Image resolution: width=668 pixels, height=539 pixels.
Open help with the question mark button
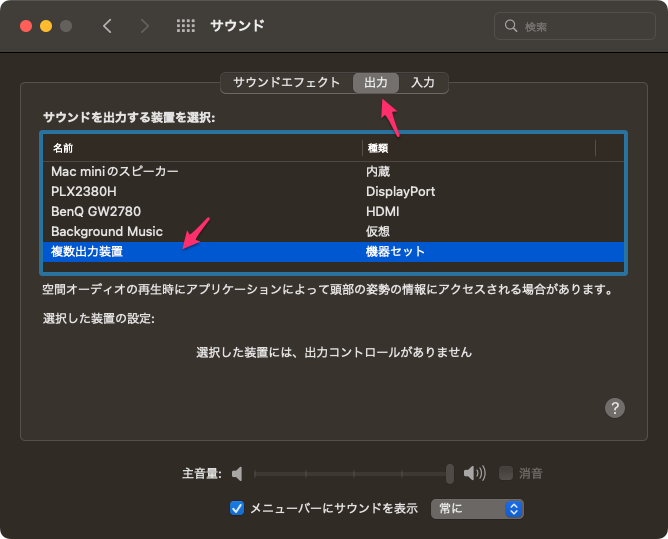click(x=615, y=407)
